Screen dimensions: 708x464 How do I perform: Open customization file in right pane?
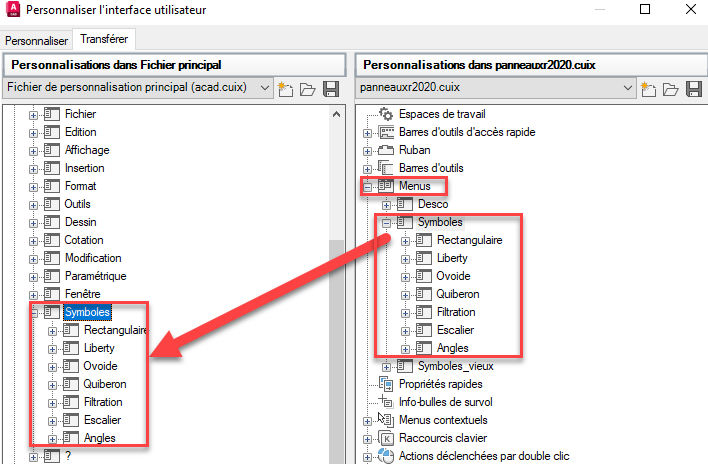coord(671,89)
